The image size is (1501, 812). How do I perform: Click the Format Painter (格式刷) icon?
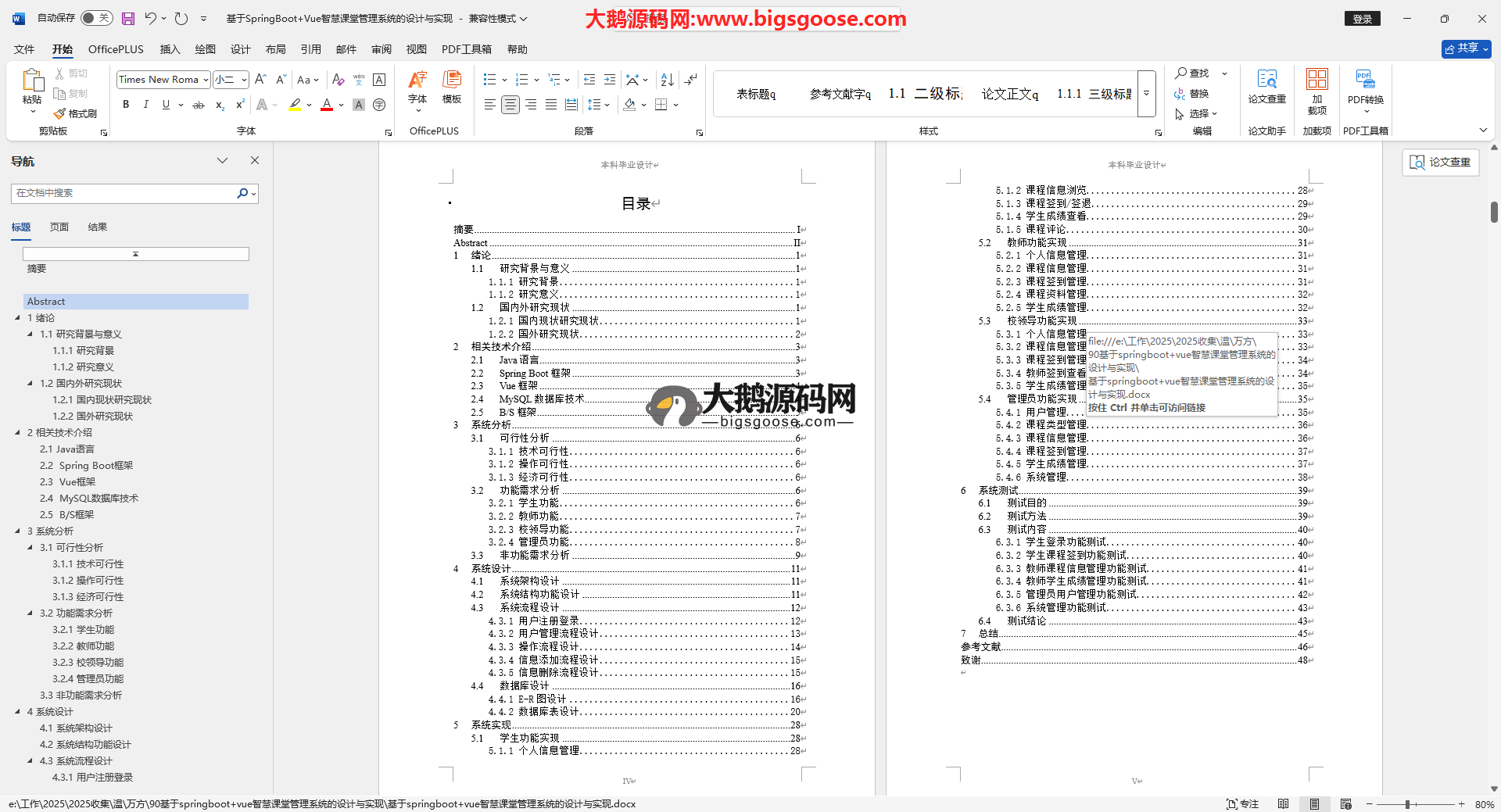(x=75, y=113)
